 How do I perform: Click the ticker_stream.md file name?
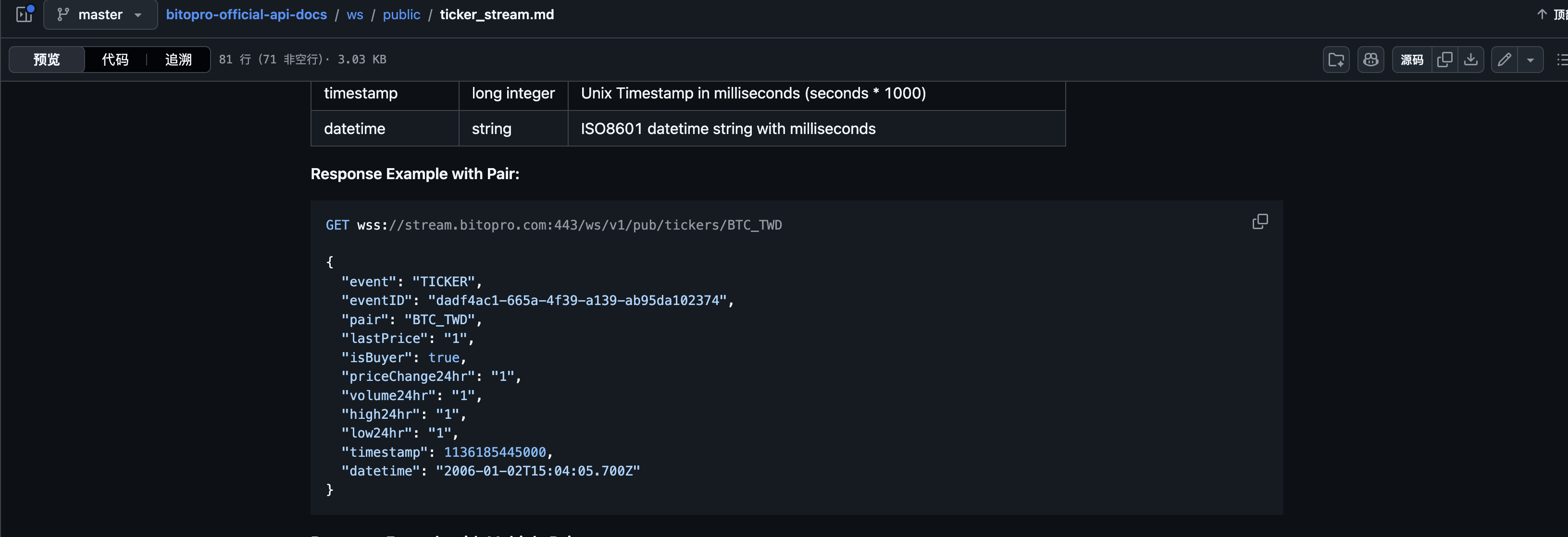coord(497,14)
